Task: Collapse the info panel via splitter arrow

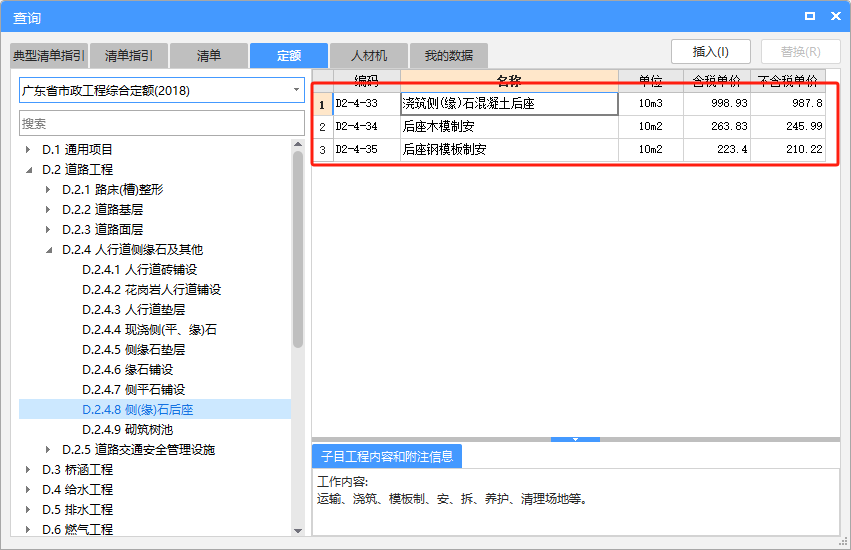Action: tap(575, 439)
